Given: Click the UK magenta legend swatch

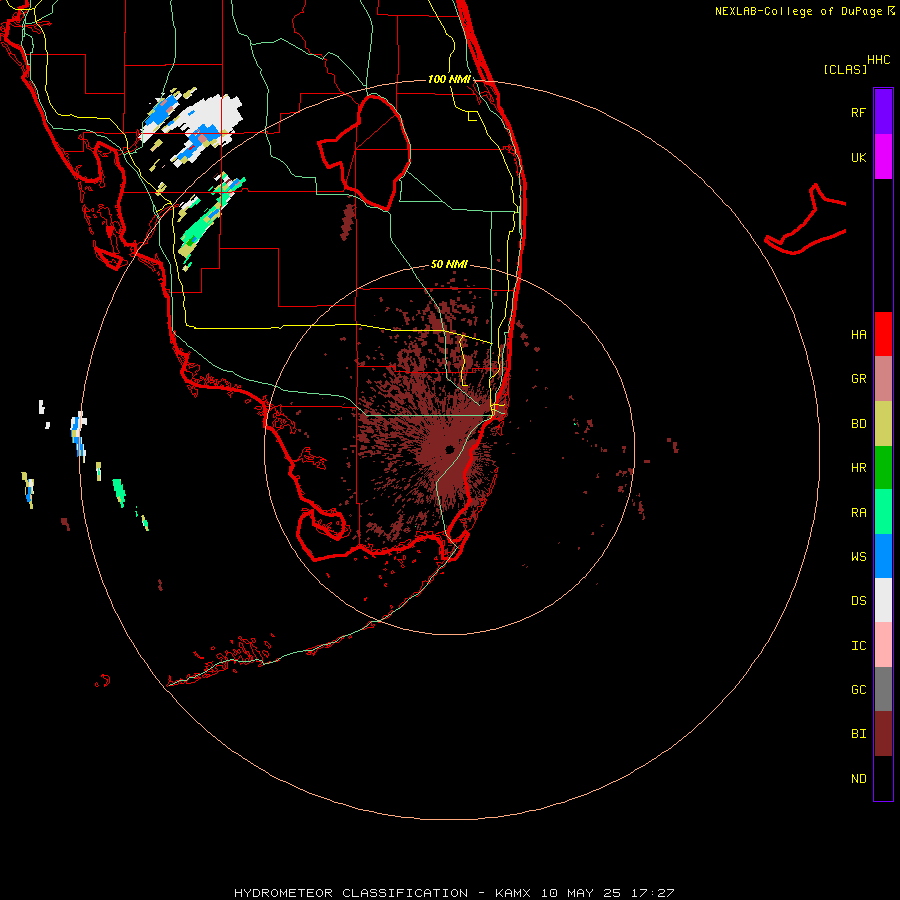Looking at the screenshot, I should [883, 157].
